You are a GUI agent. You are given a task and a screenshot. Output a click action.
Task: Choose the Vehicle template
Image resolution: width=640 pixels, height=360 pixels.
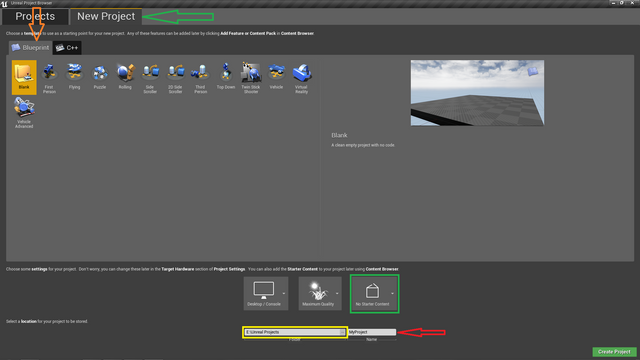276,76
